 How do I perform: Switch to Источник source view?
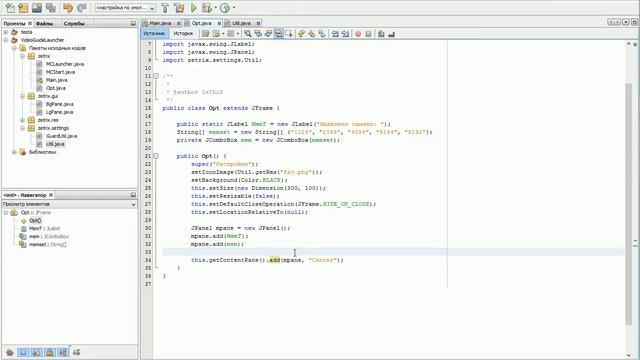coord(155,33)
